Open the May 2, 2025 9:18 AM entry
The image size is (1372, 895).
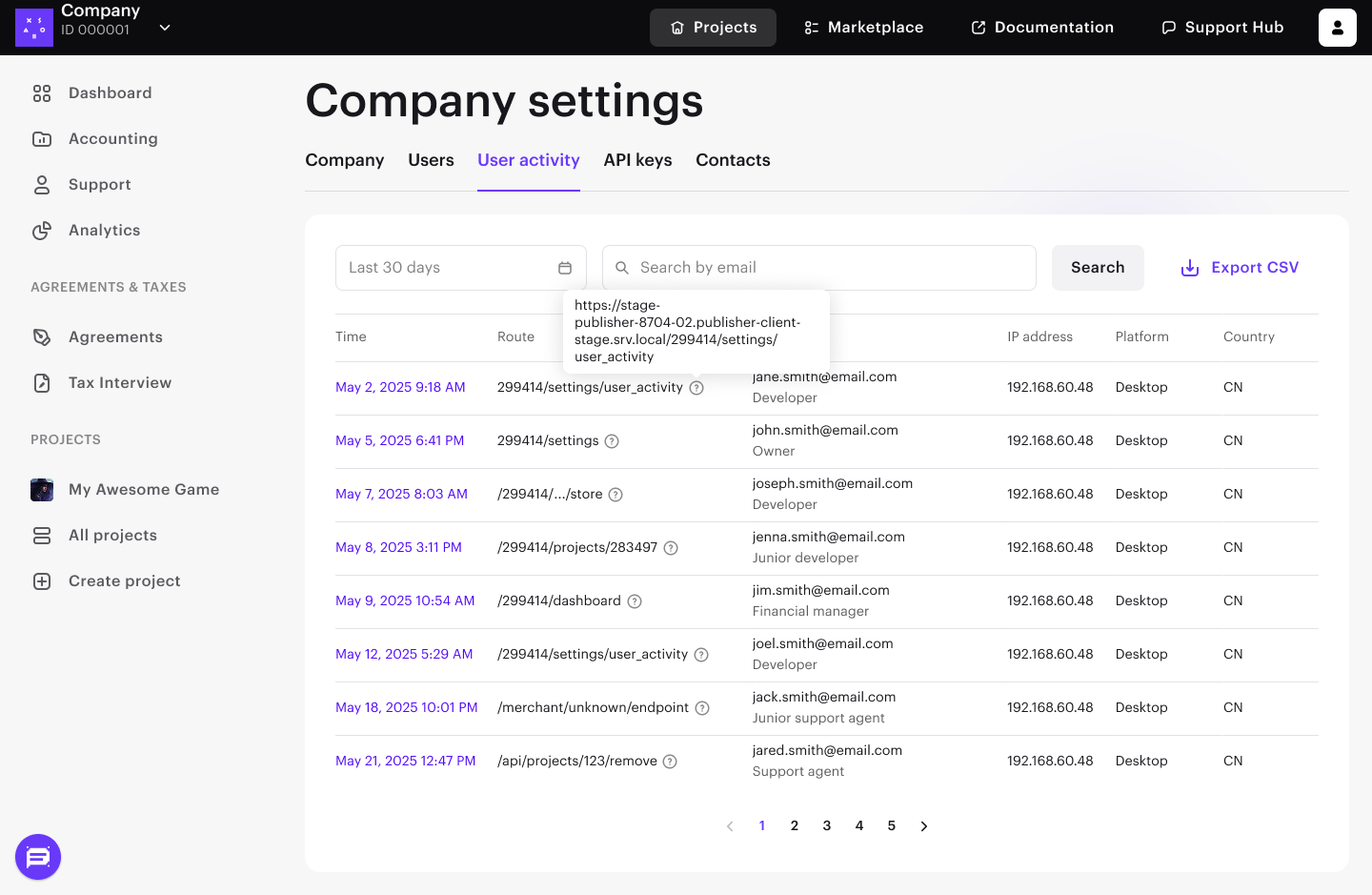pyautogui.click(x=400, y=388)
